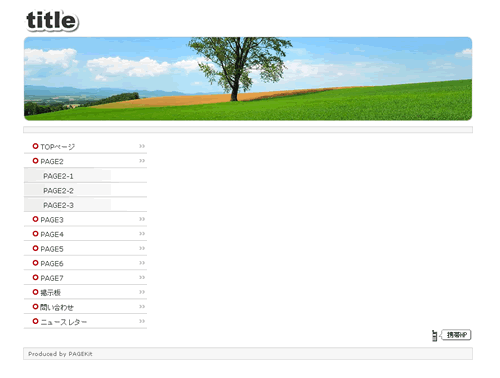Click the title logo image
The image size is (500, 378).
pos(52,21)
